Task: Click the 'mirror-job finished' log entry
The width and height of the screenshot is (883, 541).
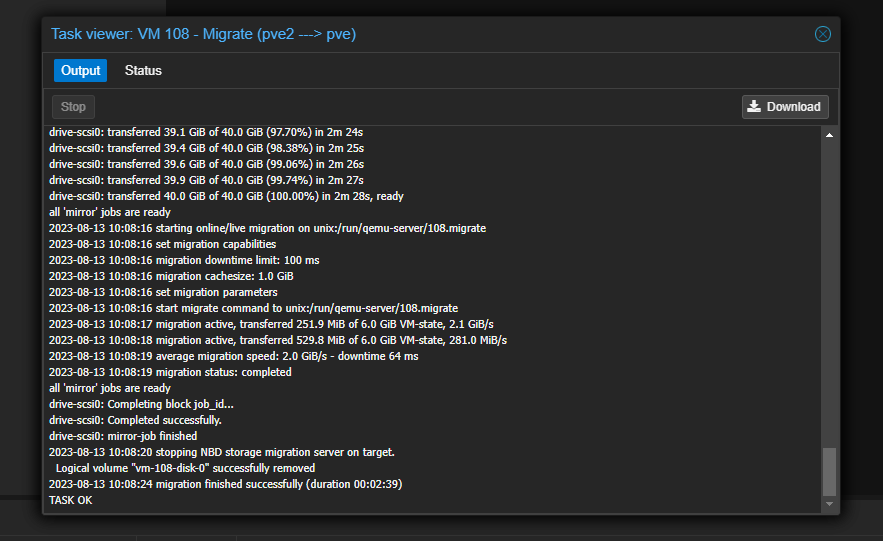Action: pos(123,436)
